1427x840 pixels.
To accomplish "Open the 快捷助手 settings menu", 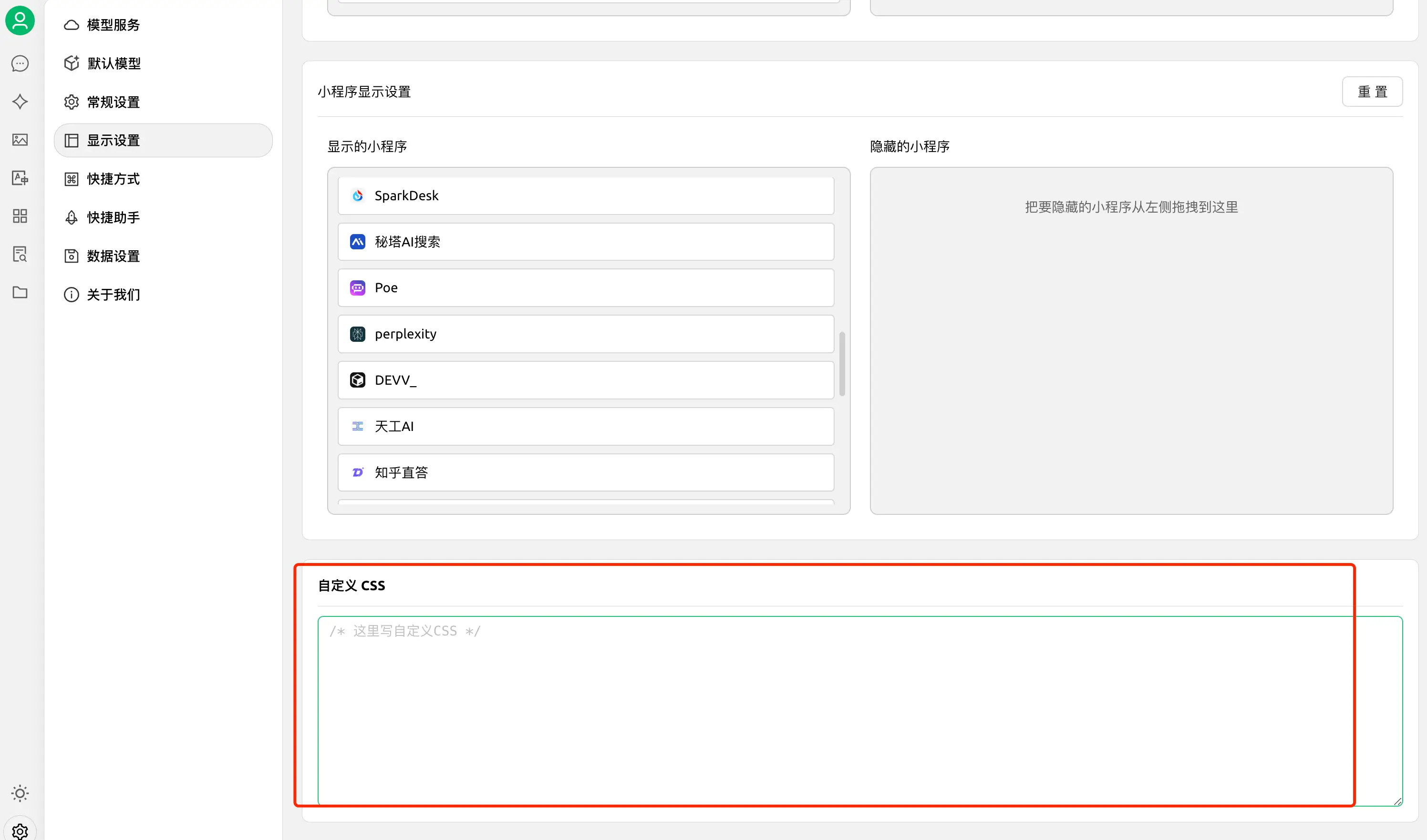I will [x=163, y=217].
